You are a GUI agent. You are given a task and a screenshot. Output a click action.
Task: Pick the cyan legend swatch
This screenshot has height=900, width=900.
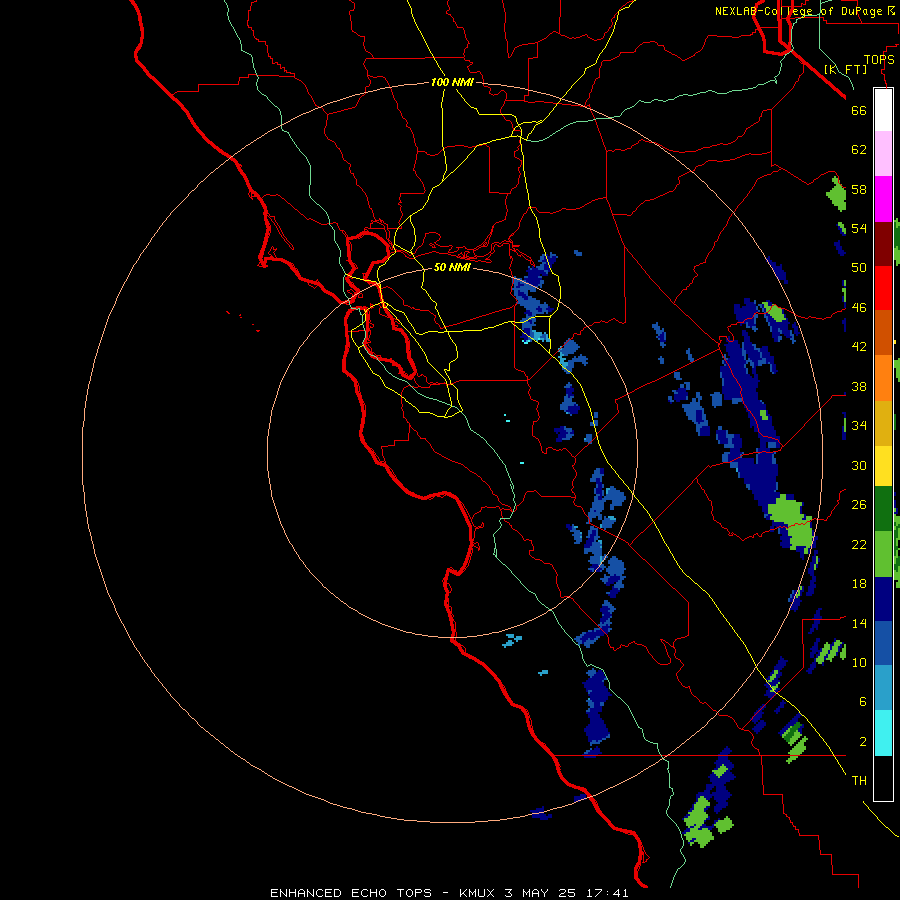pos(883,733)
